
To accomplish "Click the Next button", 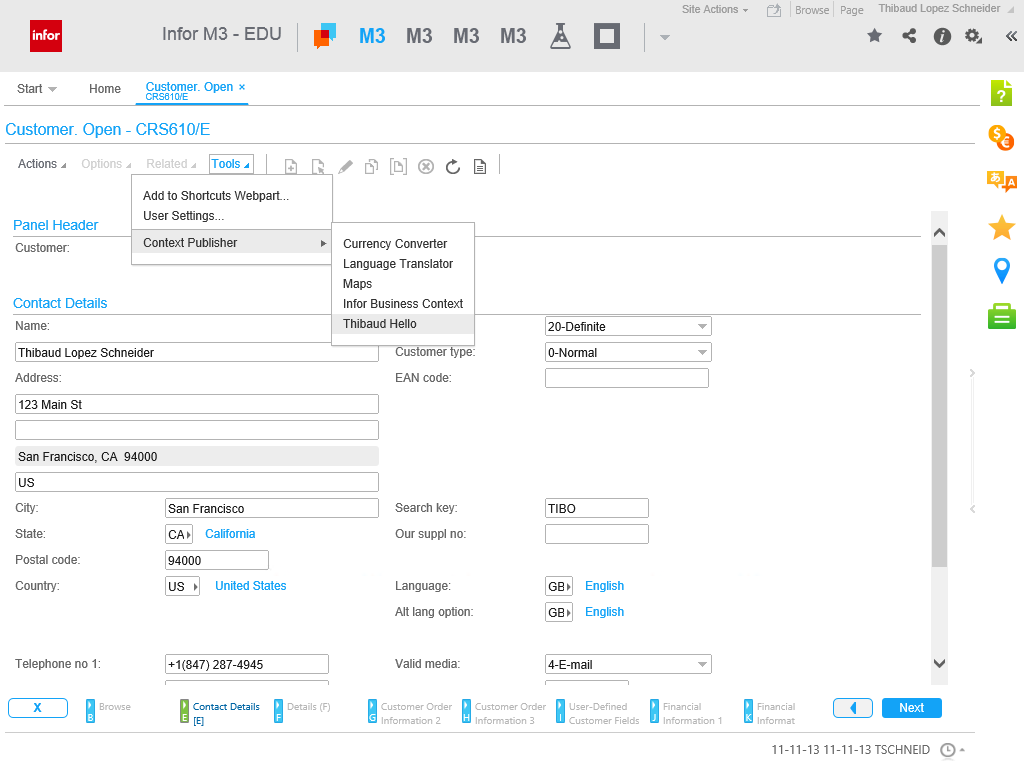I will pyautogui.click(x=911, y=708).
